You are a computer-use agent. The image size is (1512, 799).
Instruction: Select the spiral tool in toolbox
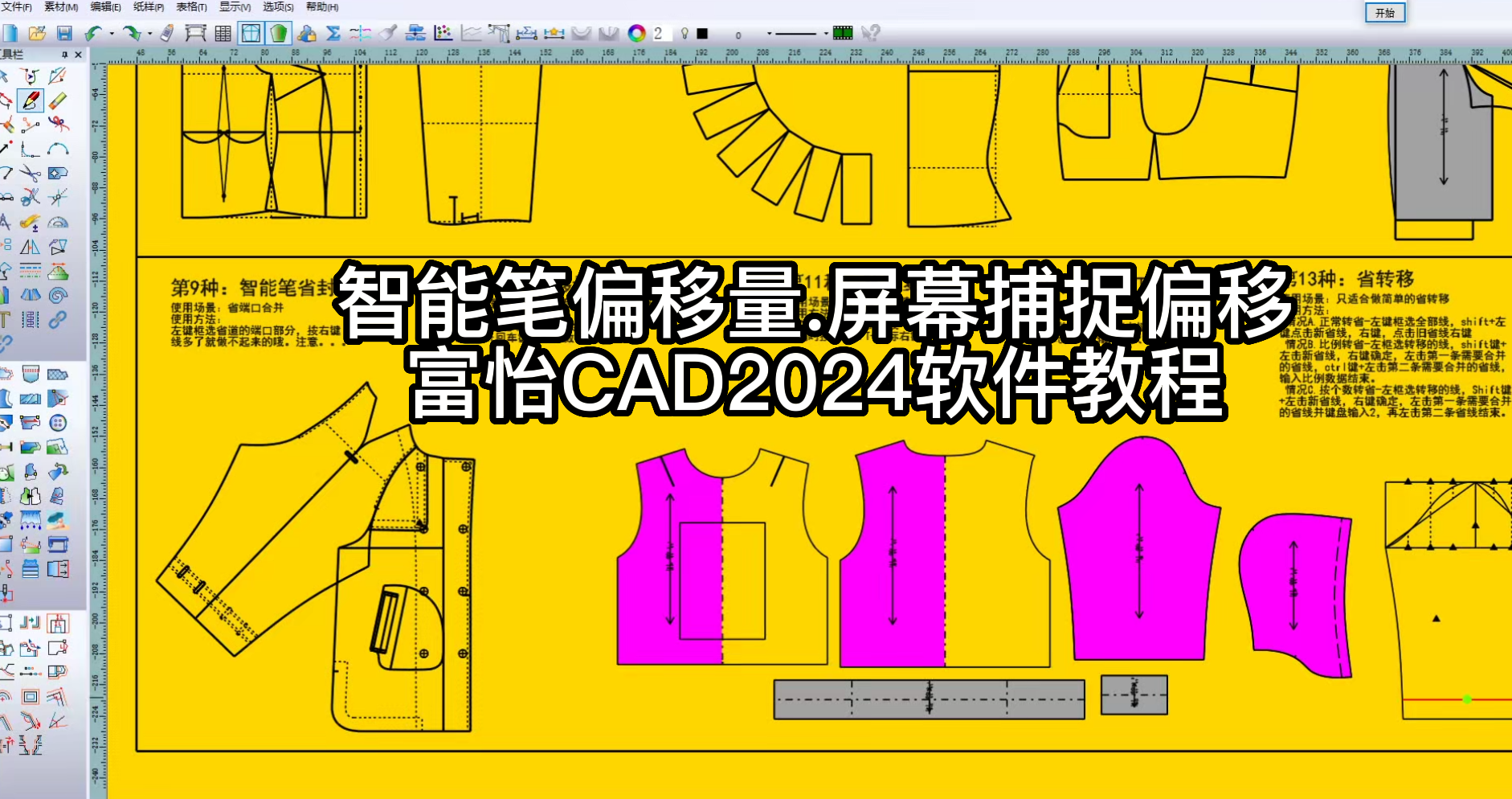coord(57,295)
